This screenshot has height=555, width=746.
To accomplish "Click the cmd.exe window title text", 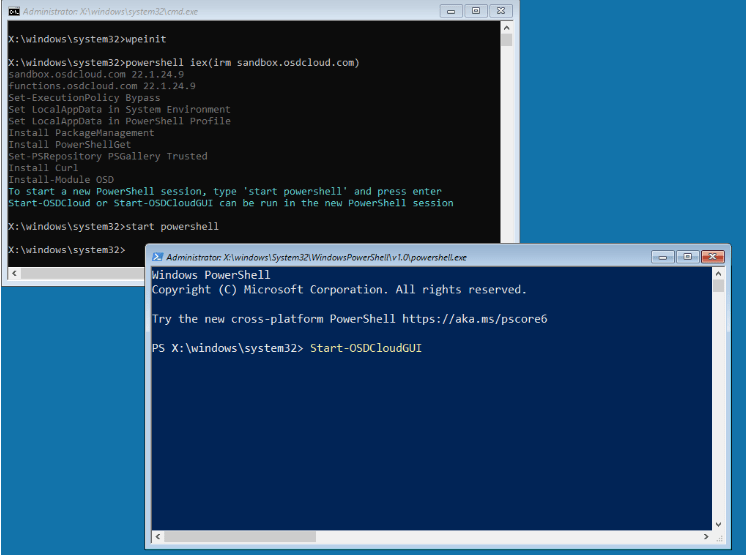I will [x=110, y=11].
